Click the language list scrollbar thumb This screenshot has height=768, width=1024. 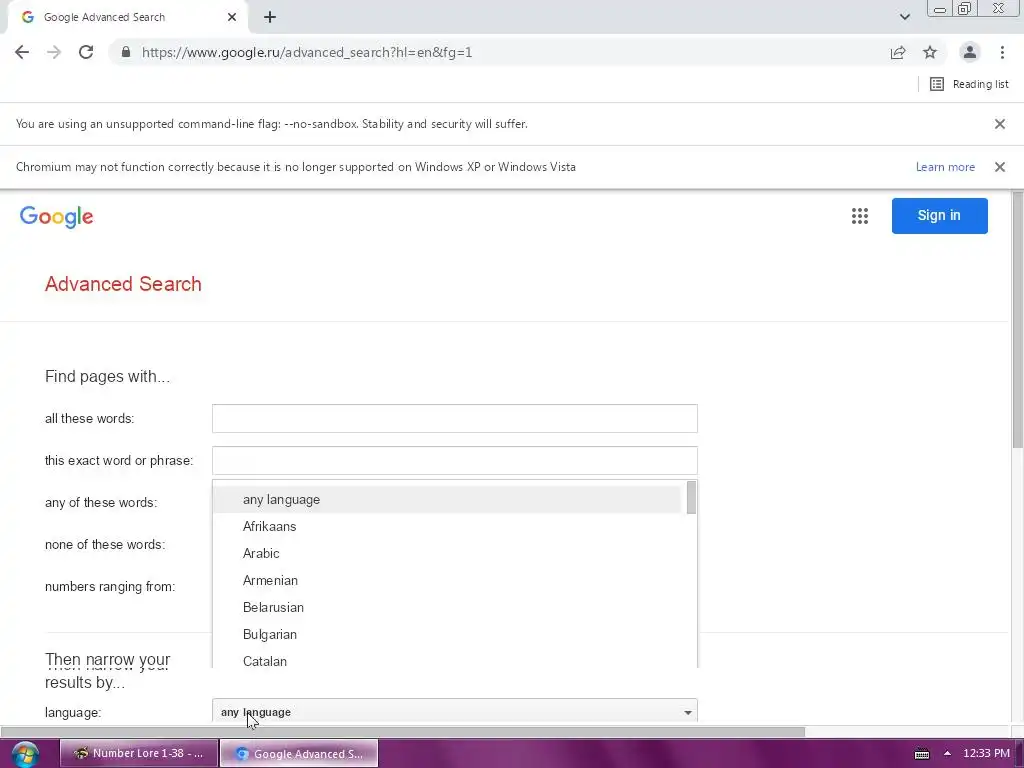(x=691, y=498)
